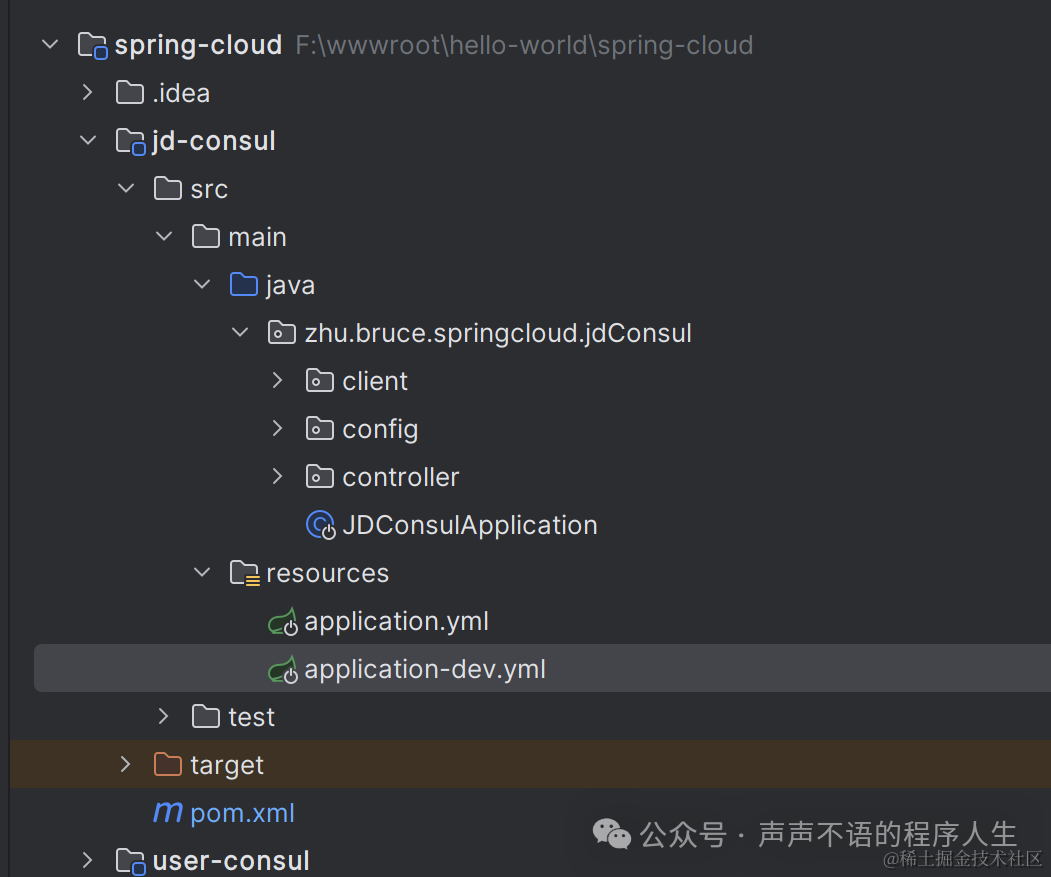
Task: Click the Spring leaf icon beside application.yml
Action: [283, 620]
